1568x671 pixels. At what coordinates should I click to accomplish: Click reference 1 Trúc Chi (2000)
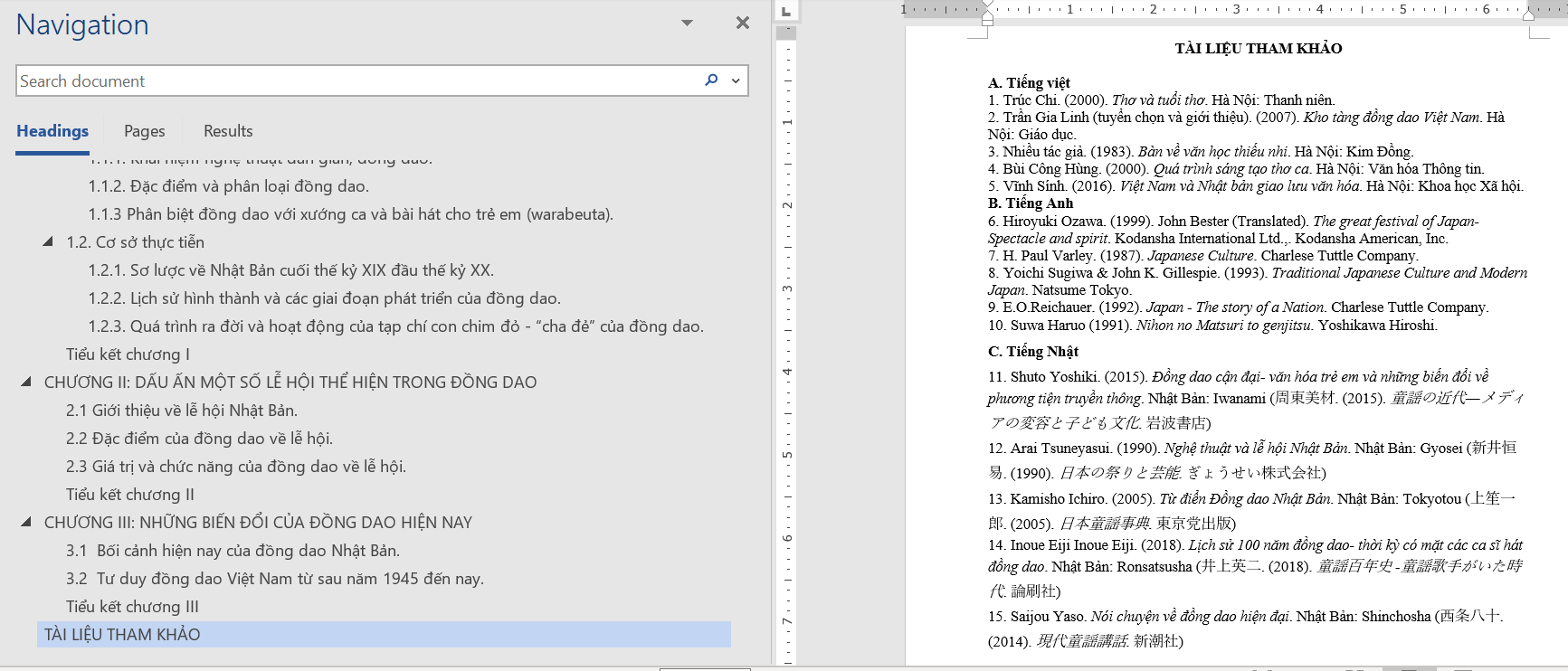pos(1162,100)
